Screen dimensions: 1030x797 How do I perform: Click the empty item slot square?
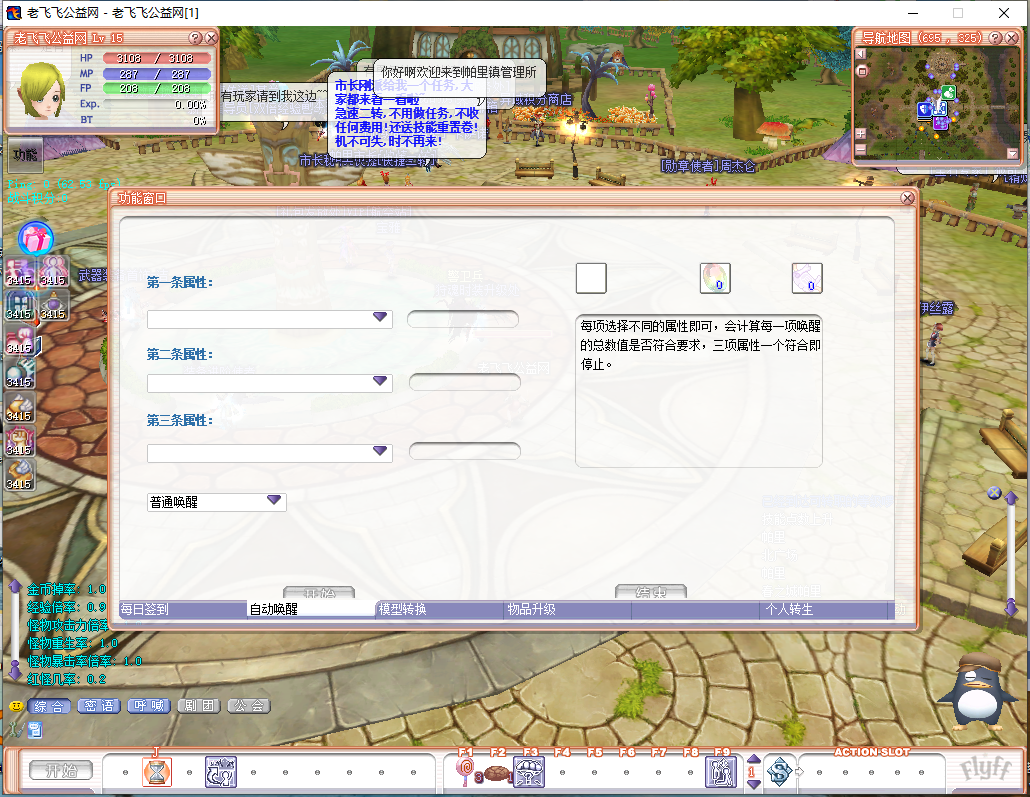[x=591, y=278]
